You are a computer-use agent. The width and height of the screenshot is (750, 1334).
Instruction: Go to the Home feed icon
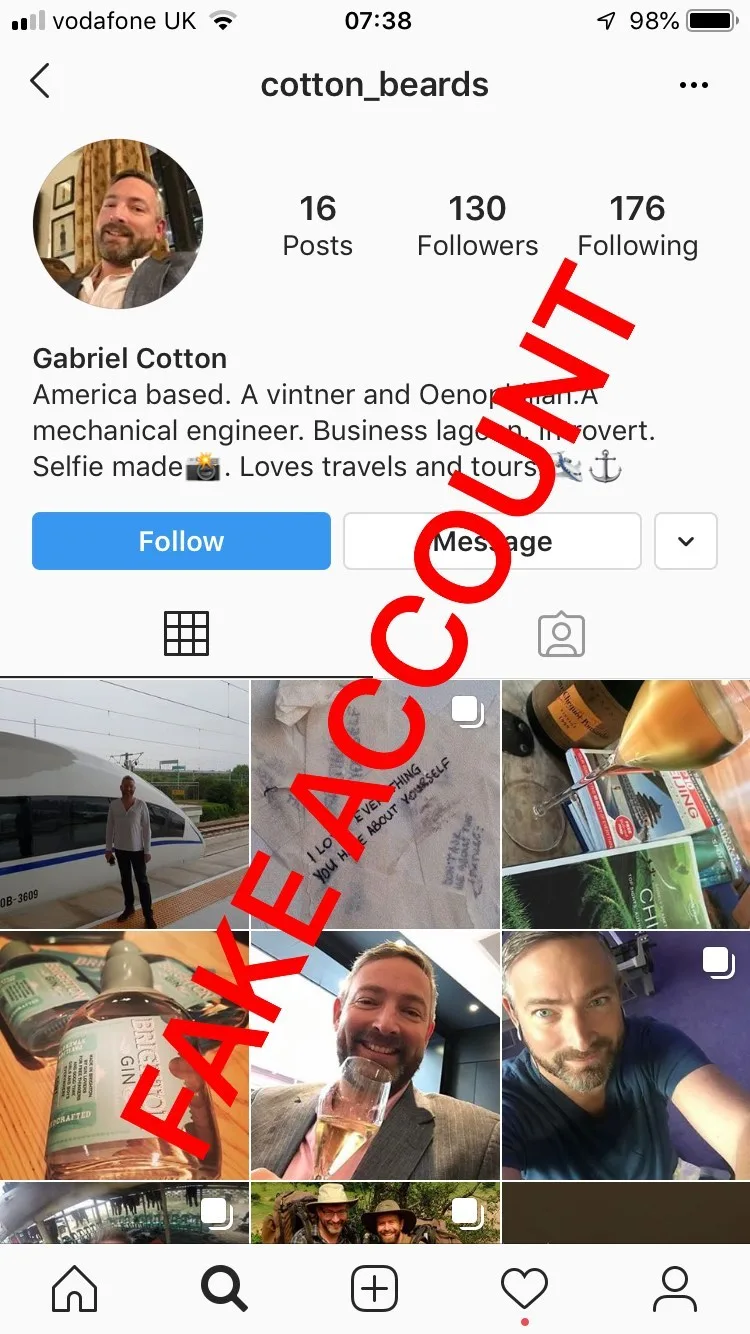point(75,1289)
